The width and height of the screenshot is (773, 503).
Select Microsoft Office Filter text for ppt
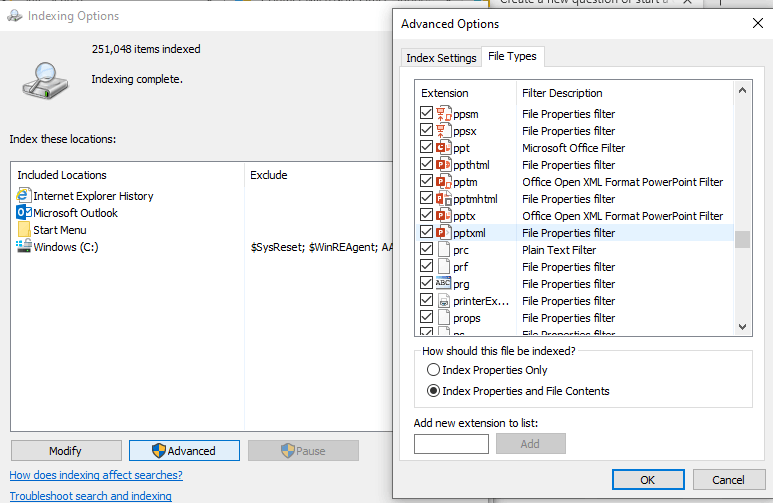coord(573,148)
